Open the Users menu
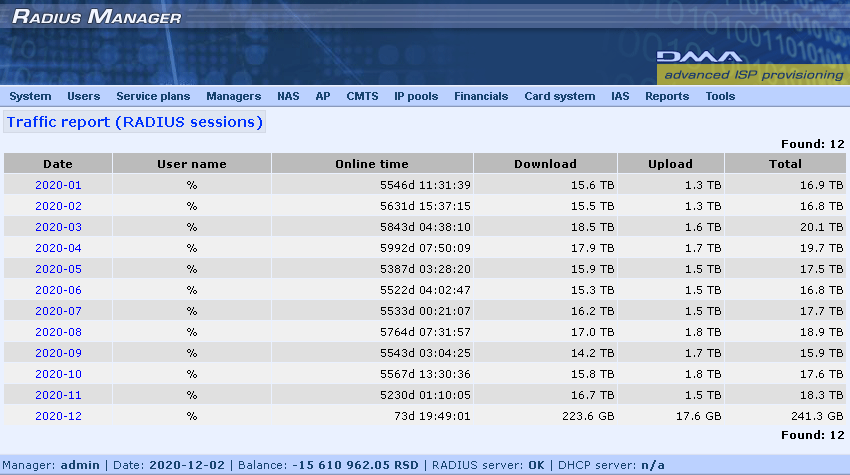This screenshot has height=475, width=850. coord(83,96)
